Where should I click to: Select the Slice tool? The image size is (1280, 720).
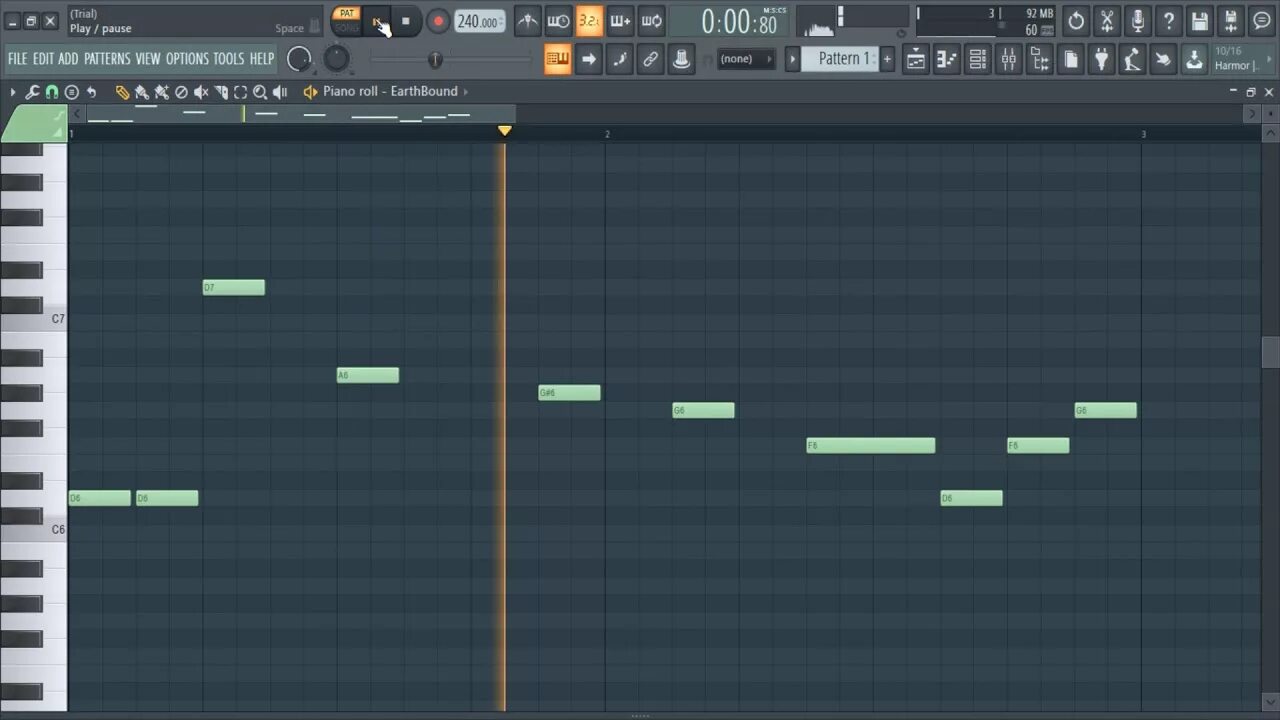[221, 92]
